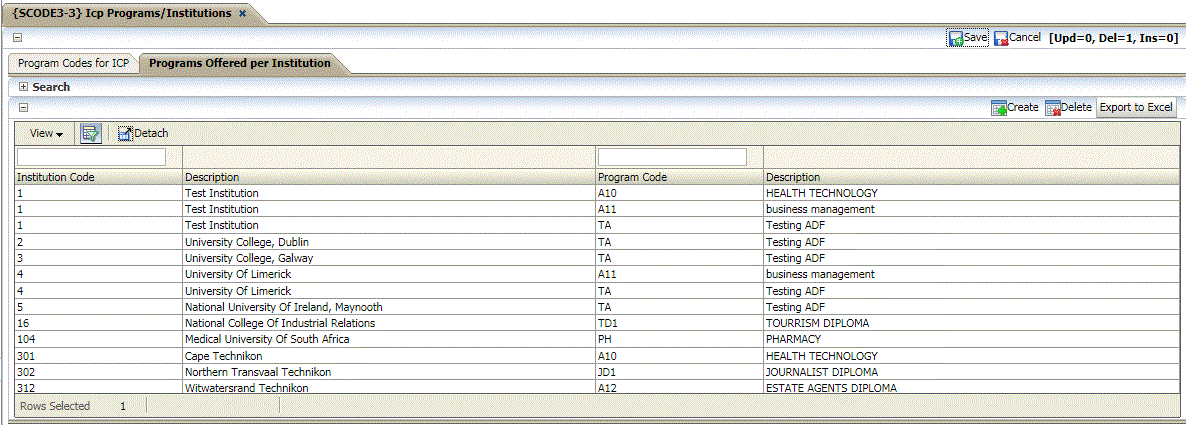This screenshot has width=1188, height=425.
Task: Export table to Excel
Action: point(1136,108)
